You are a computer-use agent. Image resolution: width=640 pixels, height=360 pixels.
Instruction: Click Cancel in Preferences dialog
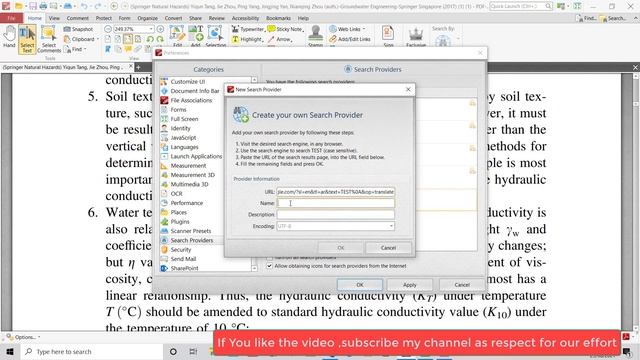click(462, 285)
